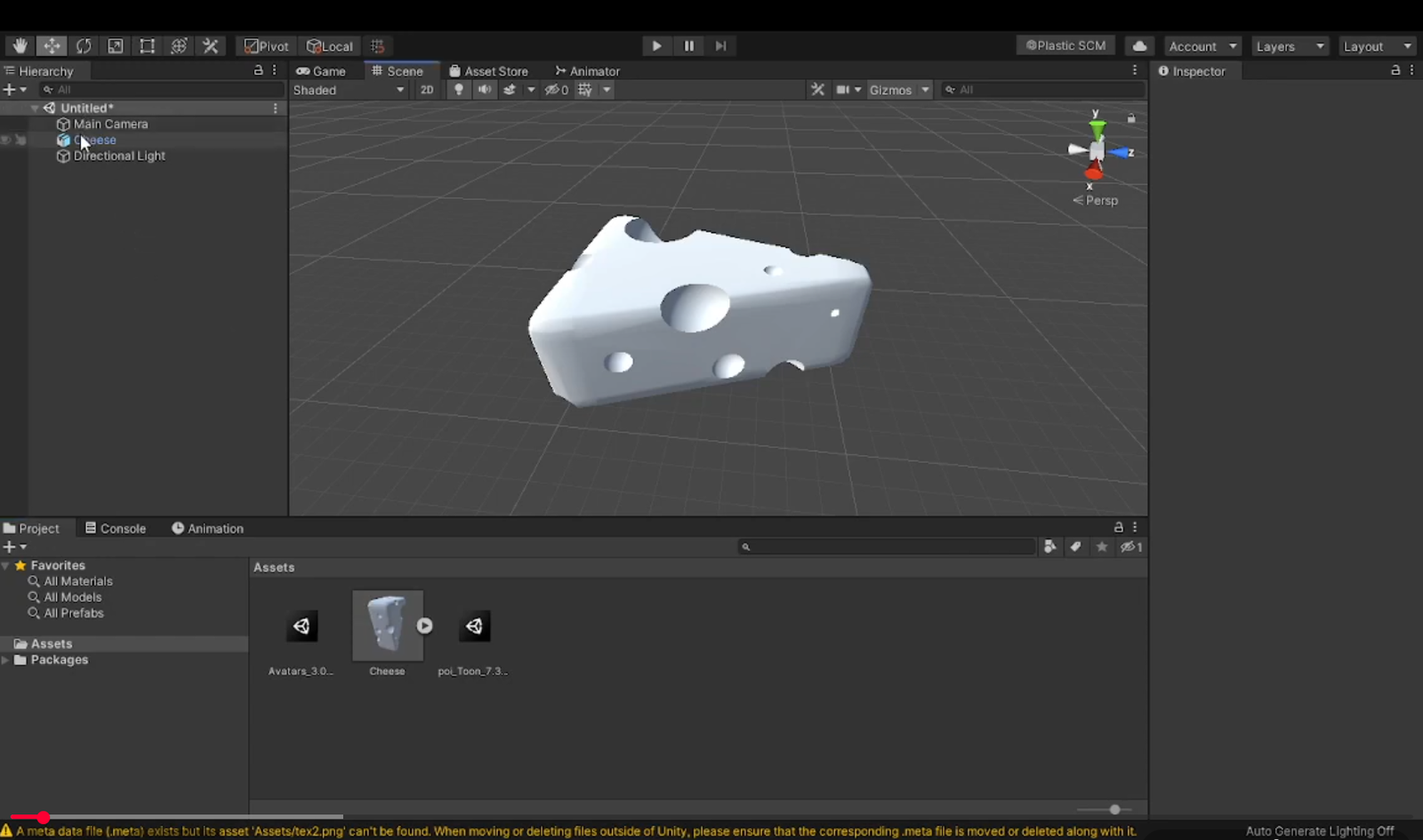The image size is (1423, 840).
Task: Select the Rect transform tool
Action: point(147,45)
